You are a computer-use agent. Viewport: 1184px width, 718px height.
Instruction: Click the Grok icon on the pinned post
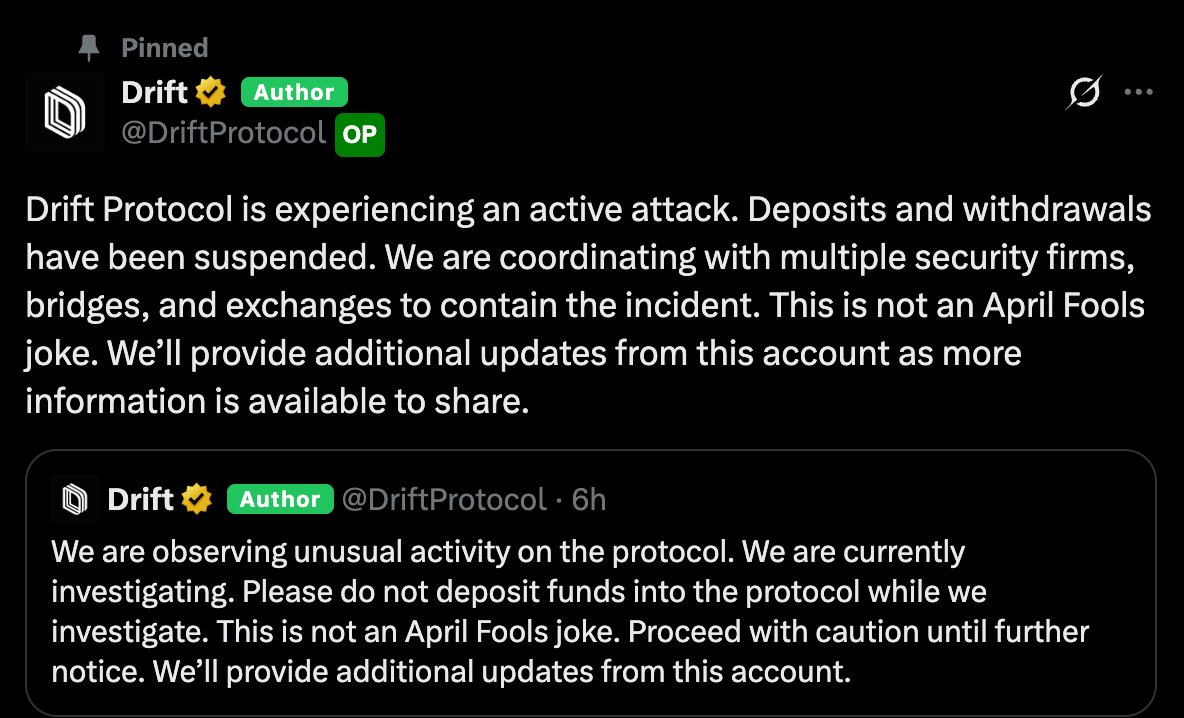(x=1085, y=93)
